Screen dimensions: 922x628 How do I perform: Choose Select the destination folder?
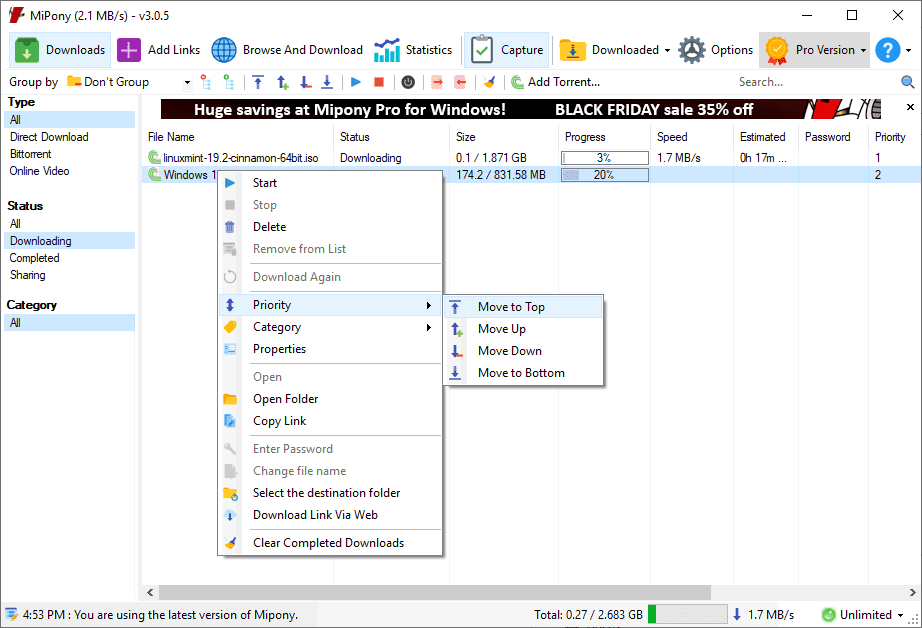pyautogui.click(x=330, y=493)
